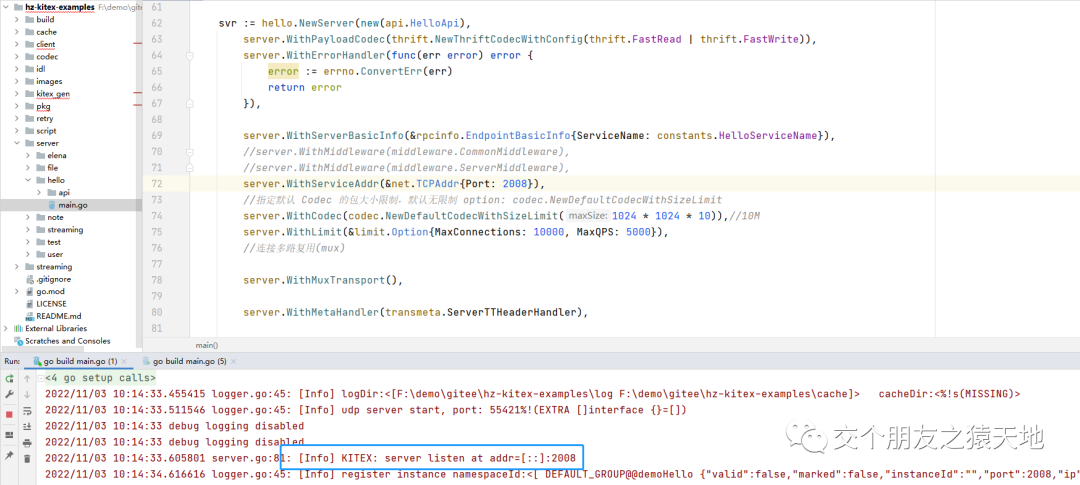Viewport: 1080px width, 485px height.
Task: Fold the code block at line 64
Action: 189,56
